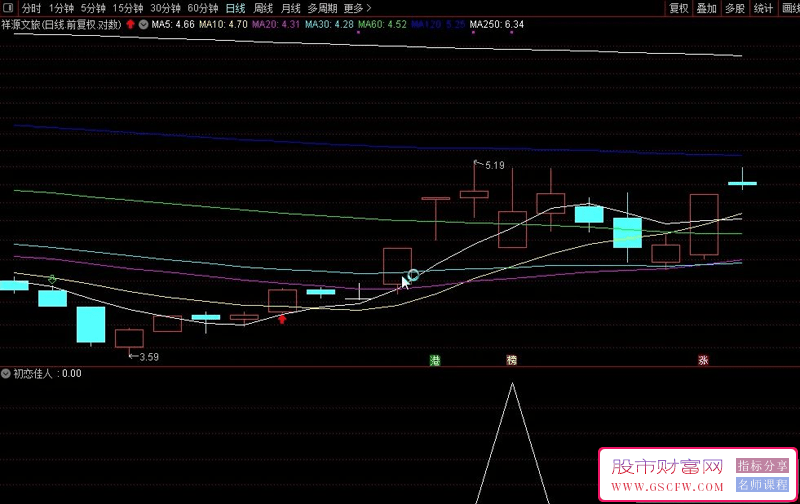The image size is (800, 504).
Task: Click the 多股 multi-stock button
Action: click(735, 8)
